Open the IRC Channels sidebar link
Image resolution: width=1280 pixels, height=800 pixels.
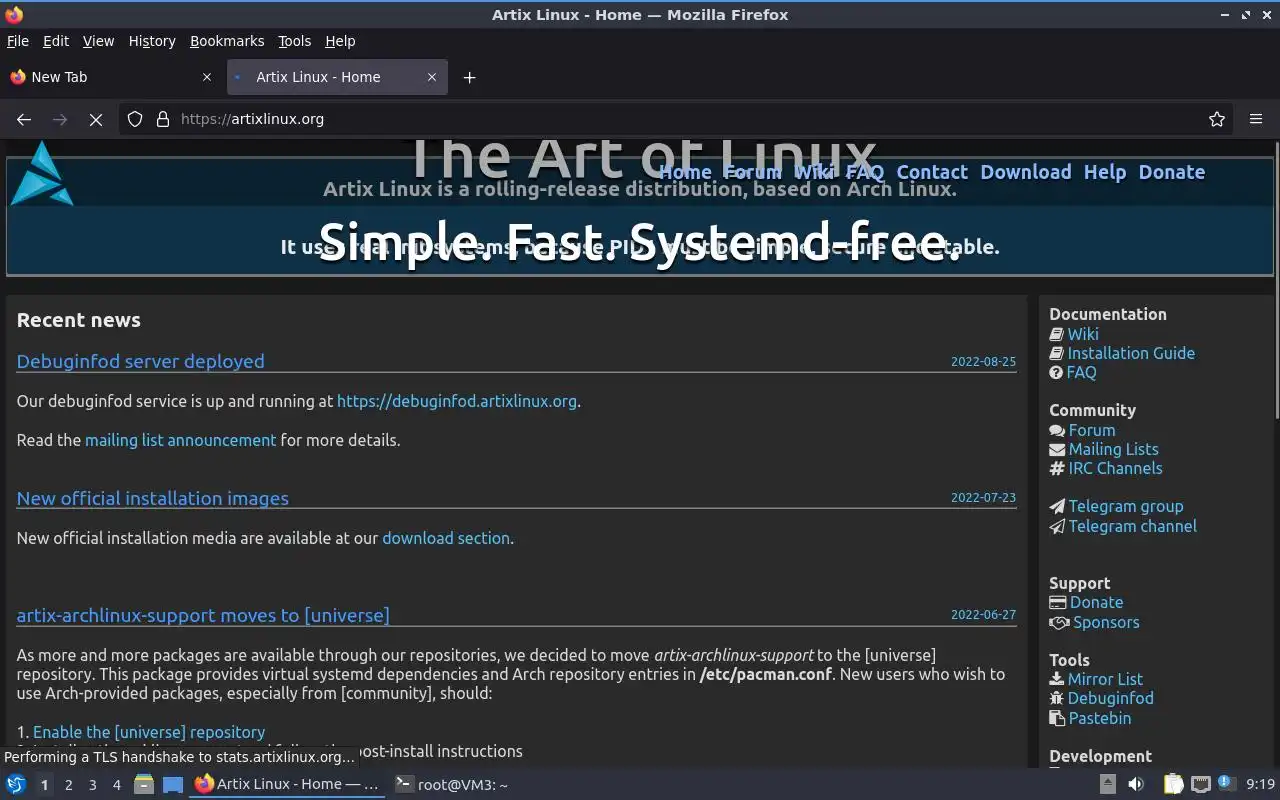(1115, 468)
